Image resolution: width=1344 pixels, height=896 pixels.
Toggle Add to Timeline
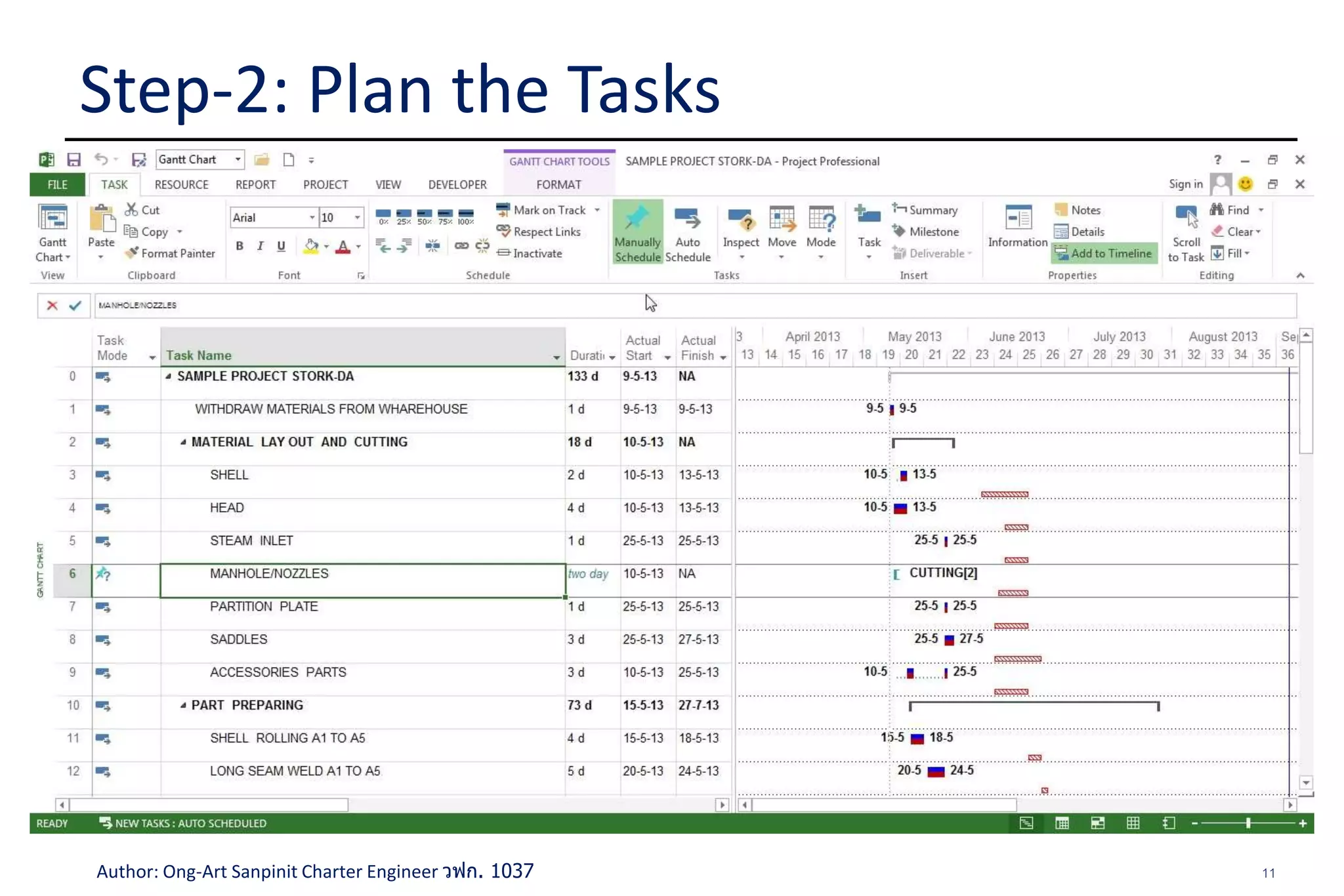[1104, 253]
